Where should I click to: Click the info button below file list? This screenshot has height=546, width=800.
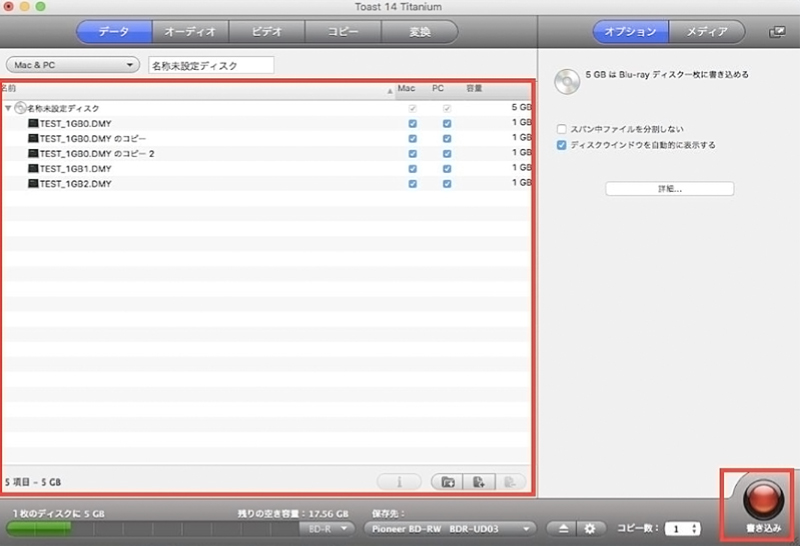[x=399, y=482]
